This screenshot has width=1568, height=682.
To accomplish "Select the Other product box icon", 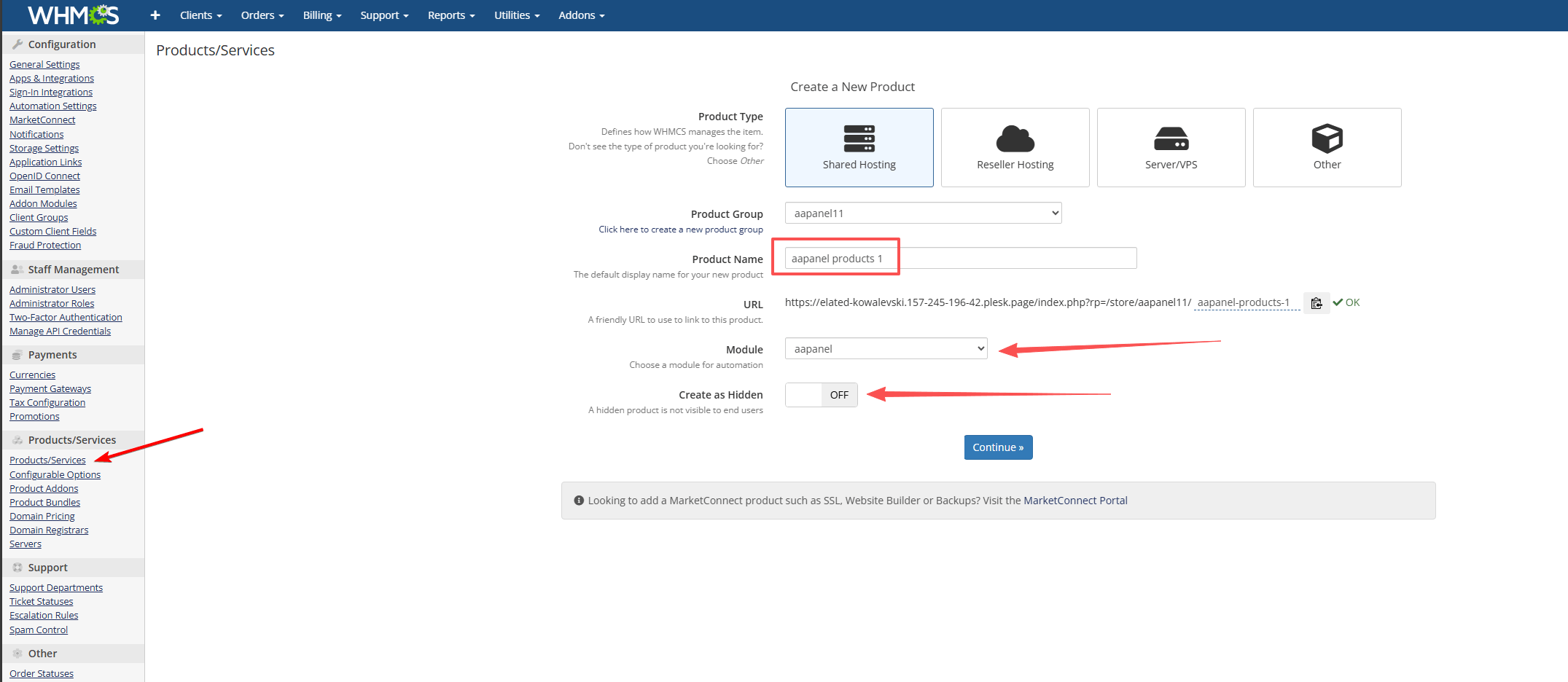I will 1327,138.
